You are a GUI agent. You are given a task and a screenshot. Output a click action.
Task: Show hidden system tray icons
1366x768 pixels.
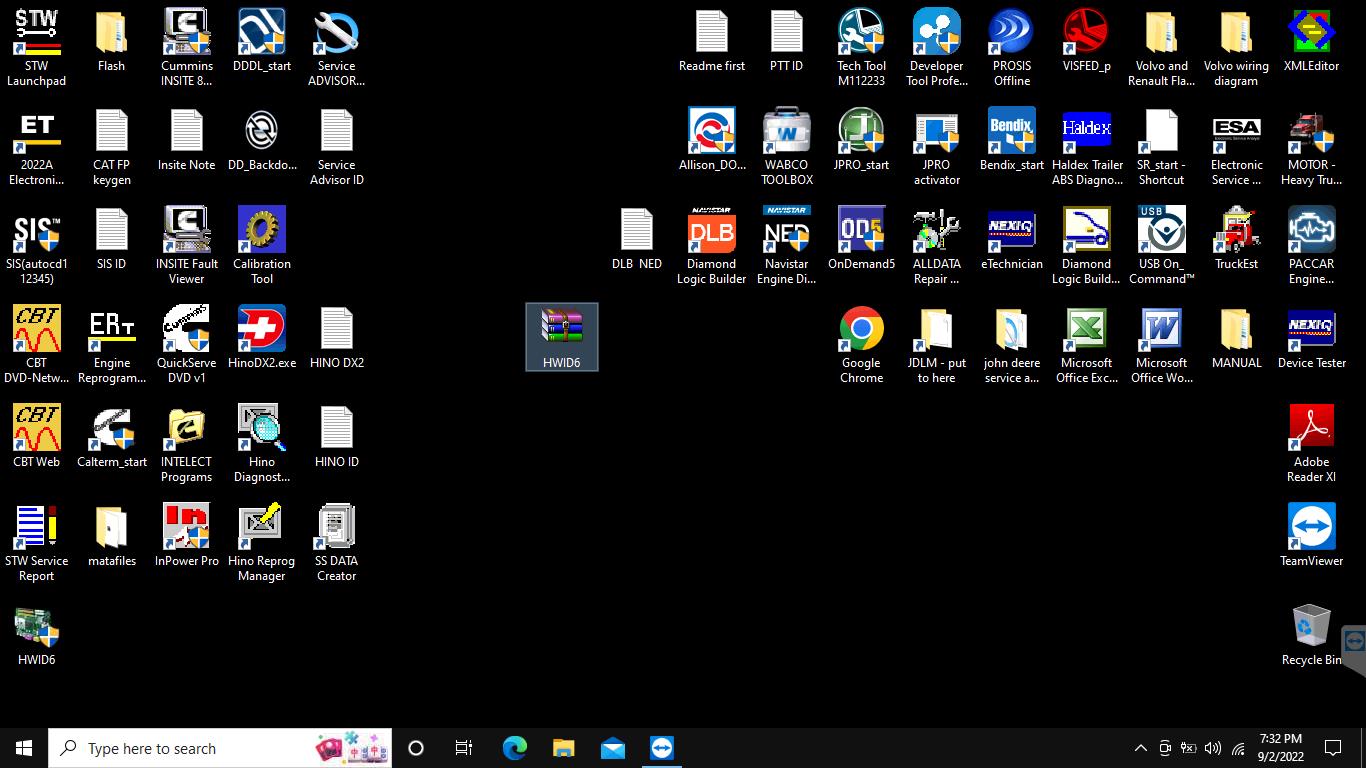click(x=1140, y=748)
